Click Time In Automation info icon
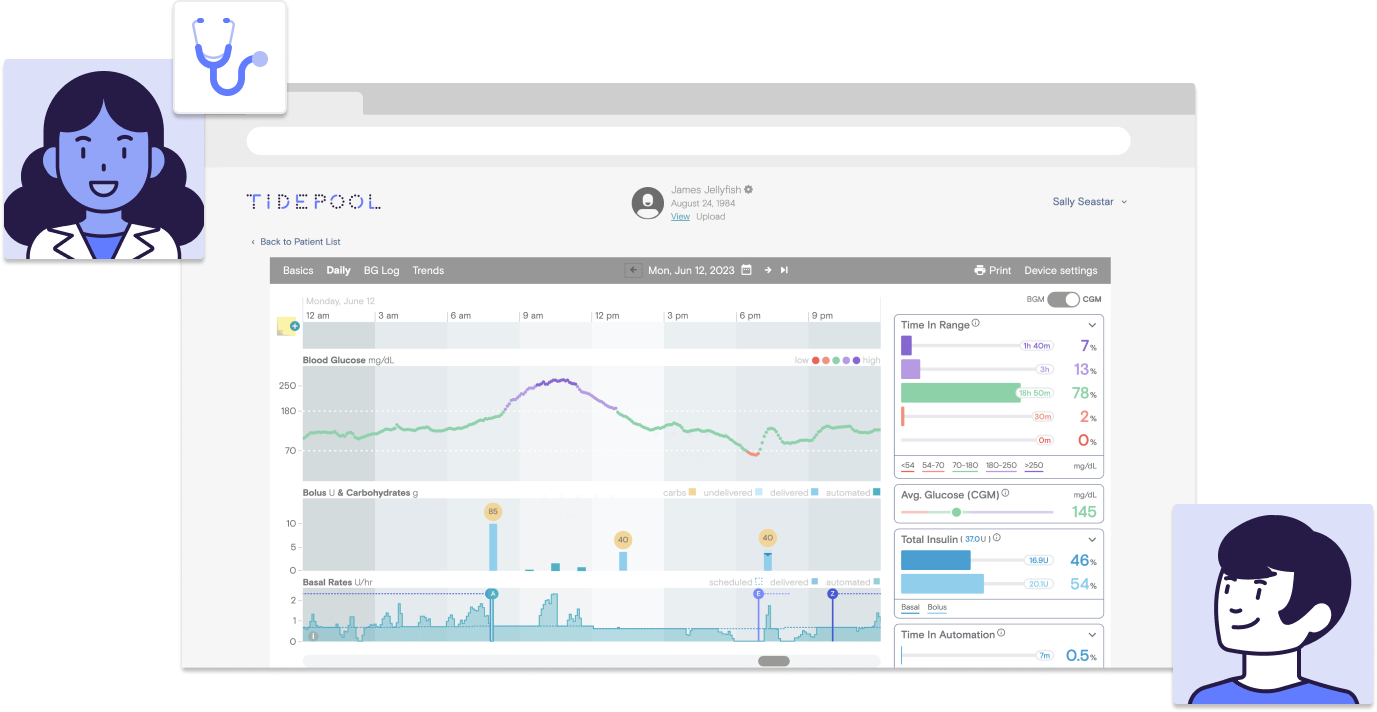Screen dimensions: 1377x712 tap(1001, 633)
